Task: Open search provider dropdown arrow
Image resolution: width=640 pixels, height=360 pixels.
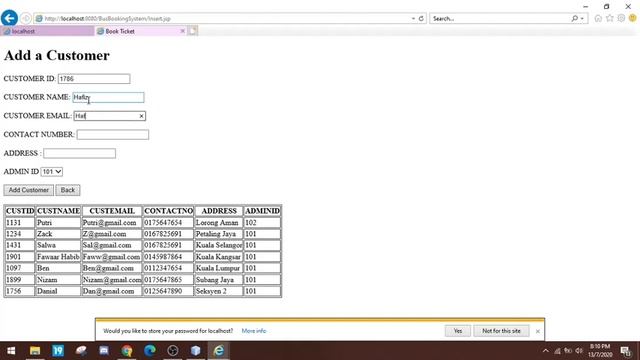Action: click(x=582, y=18)
